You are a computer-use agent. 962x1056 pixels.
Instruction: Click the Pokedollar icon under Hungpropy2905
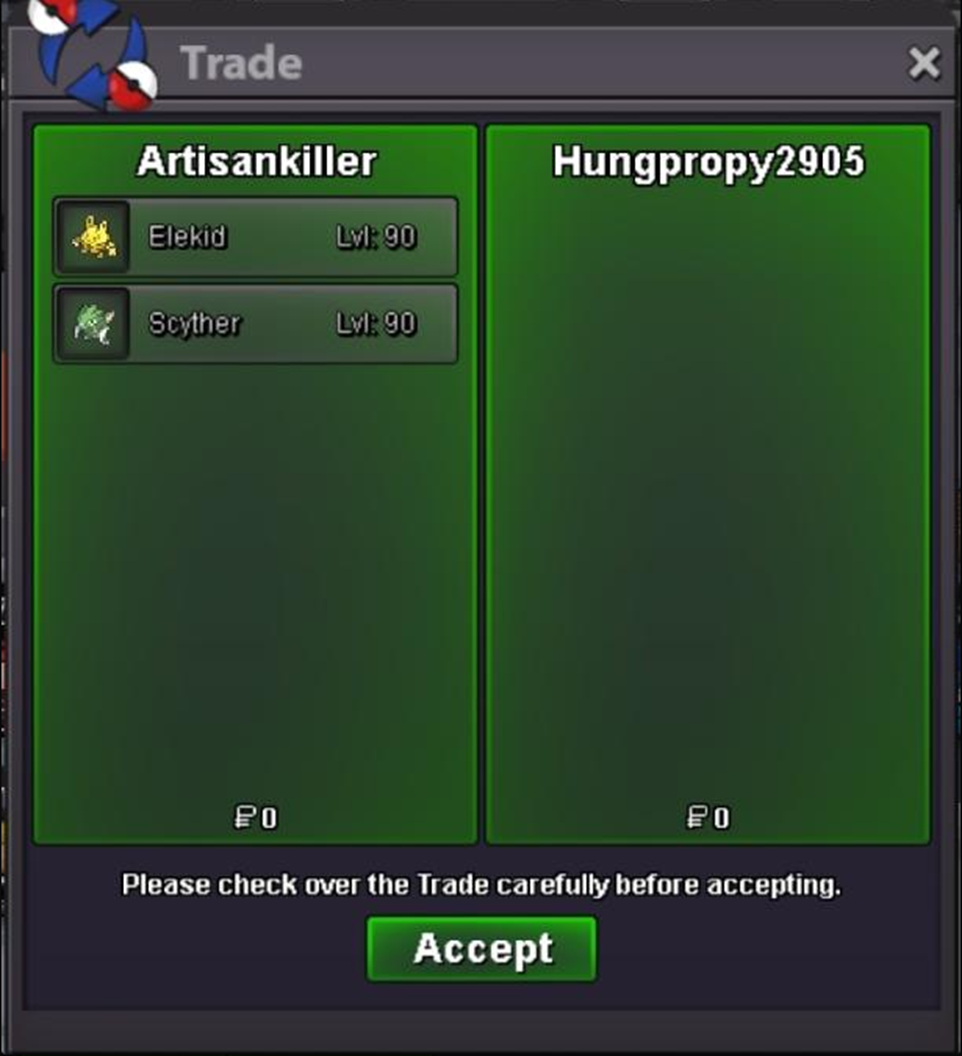697,818
